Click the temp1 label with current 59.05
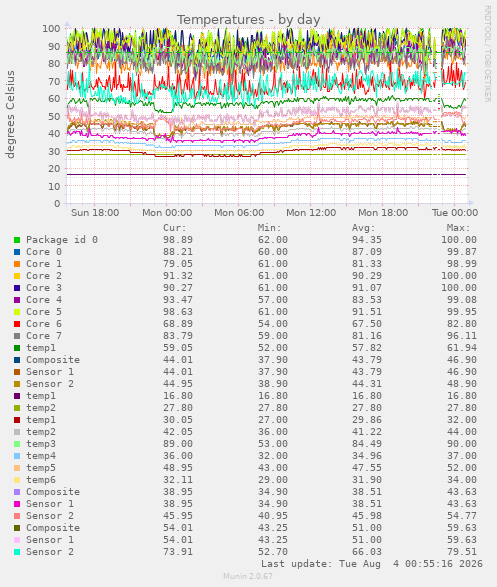 (41, 348)
